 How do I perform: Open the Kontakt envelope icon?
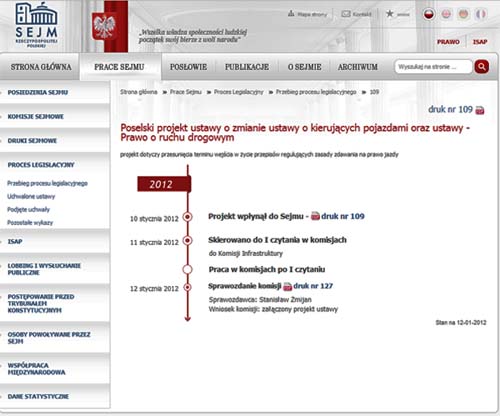pos(346,14)
